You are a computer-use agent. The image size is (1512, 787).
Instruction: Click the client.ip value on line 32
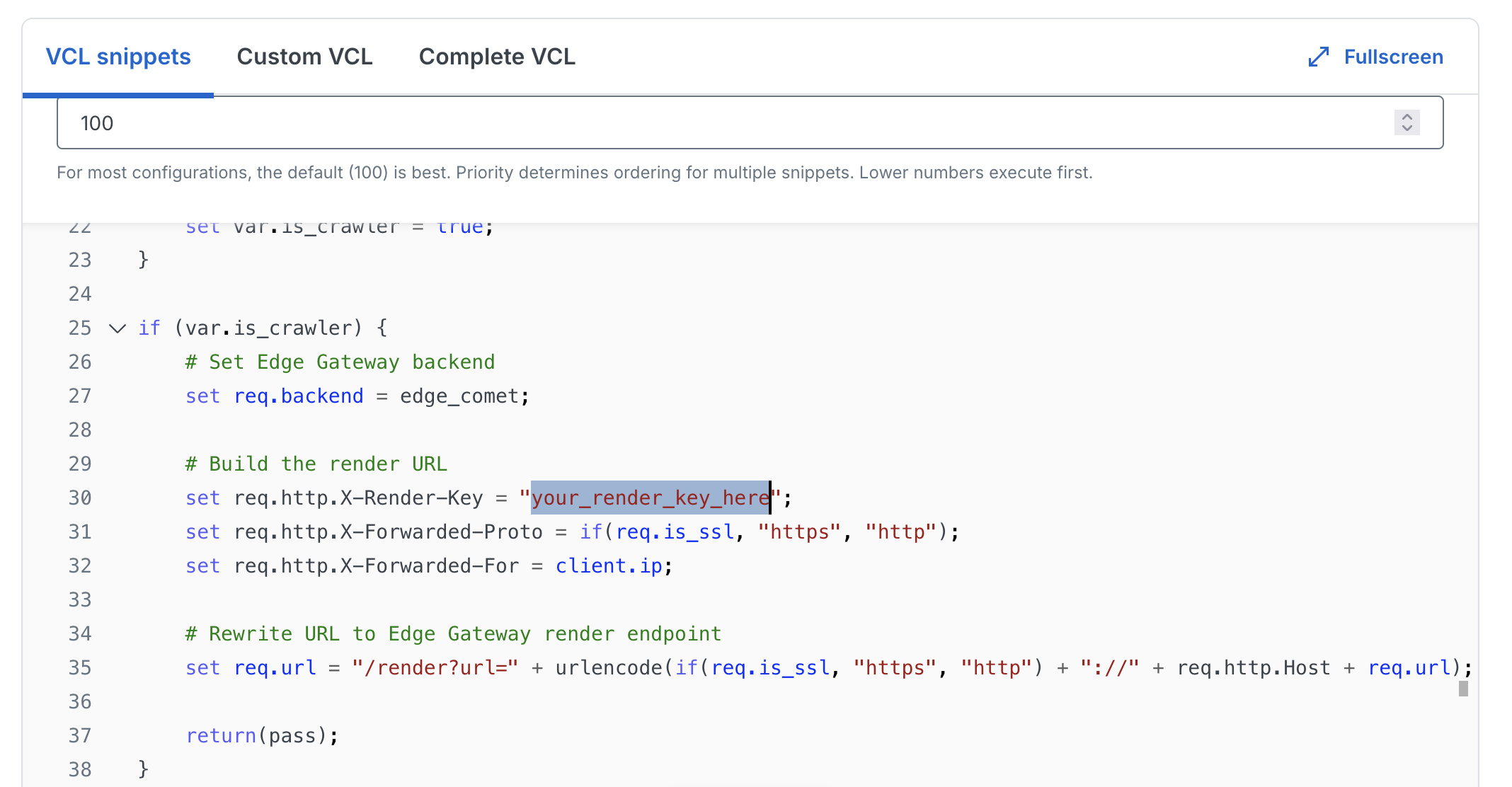click(x=609, y=565)
